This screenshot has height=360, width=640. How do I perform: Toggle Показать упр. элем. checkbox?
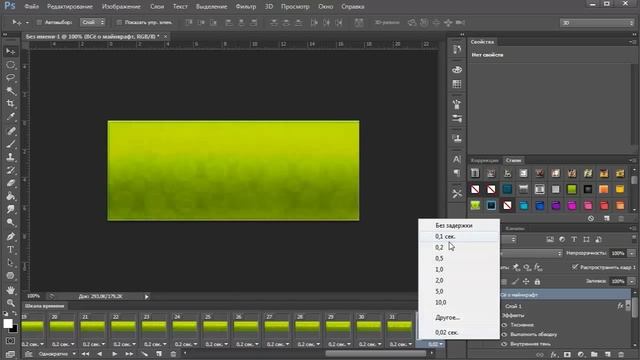point(119,22)
